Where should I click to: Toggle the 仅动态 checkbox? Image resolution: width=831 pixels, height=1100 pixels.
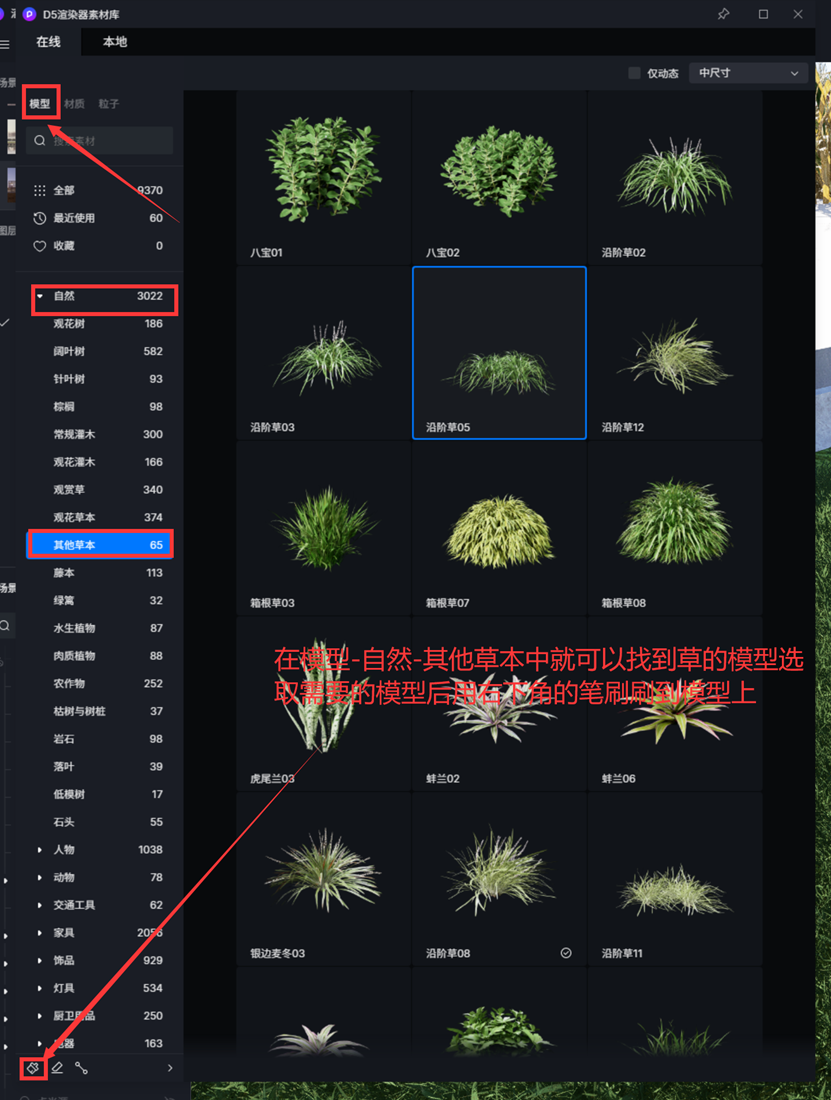[634, 73]
